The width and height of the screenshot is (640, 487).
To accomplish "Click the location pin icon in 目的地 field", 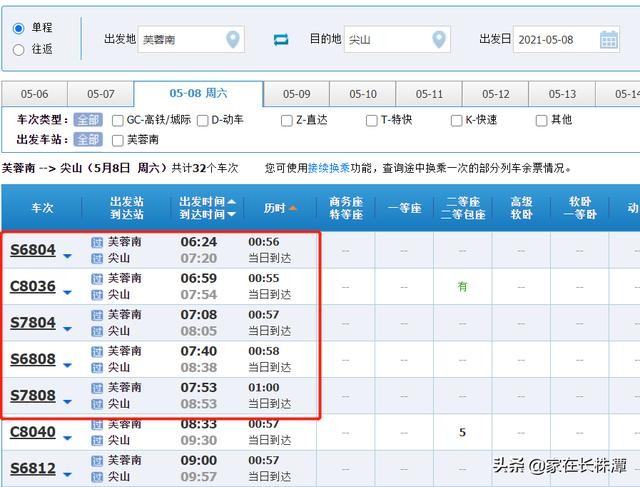I will tap(439, 40).
